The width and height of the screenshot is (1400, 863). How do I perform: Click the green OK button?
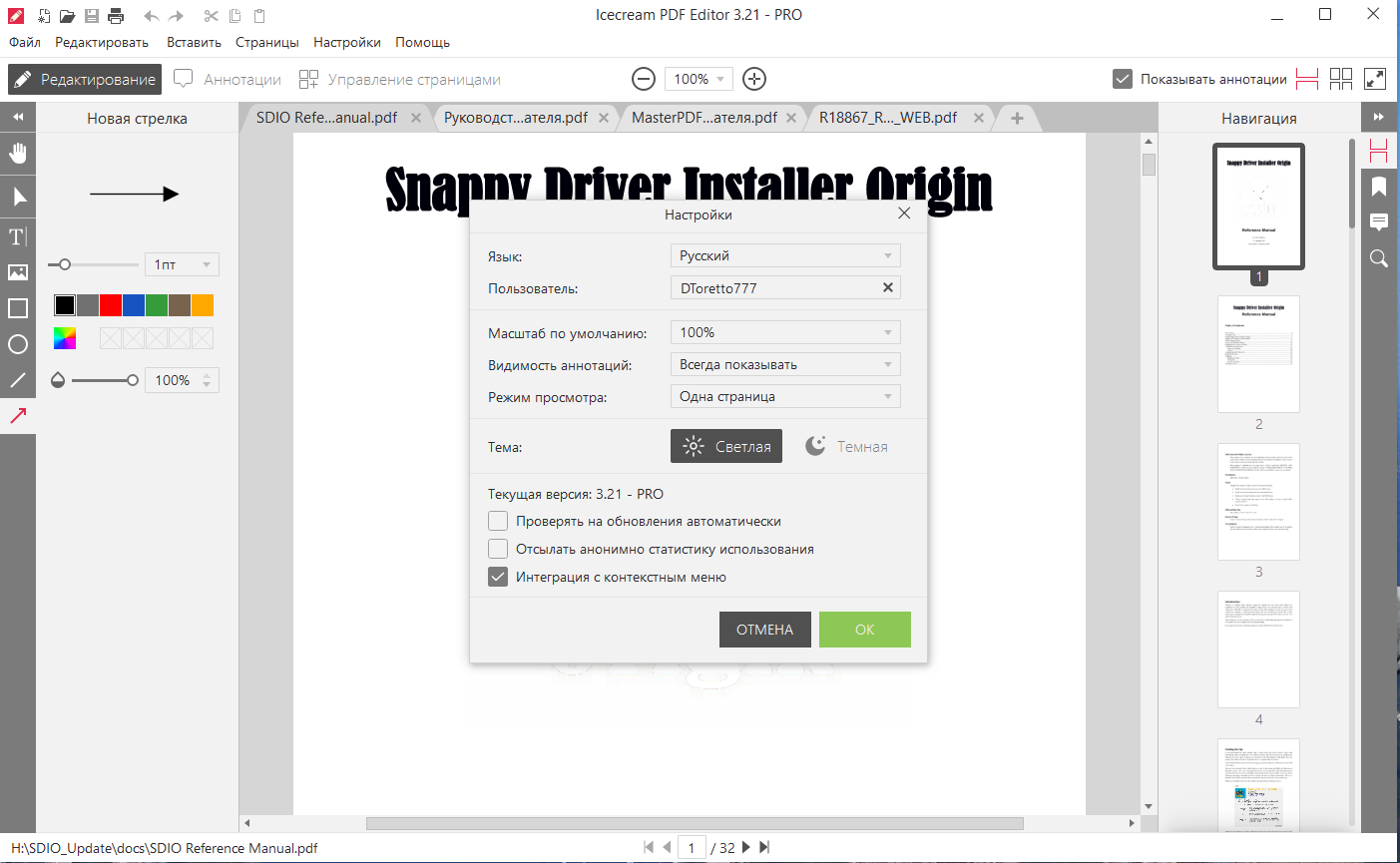pyautogui.click(x=865, y=630)
